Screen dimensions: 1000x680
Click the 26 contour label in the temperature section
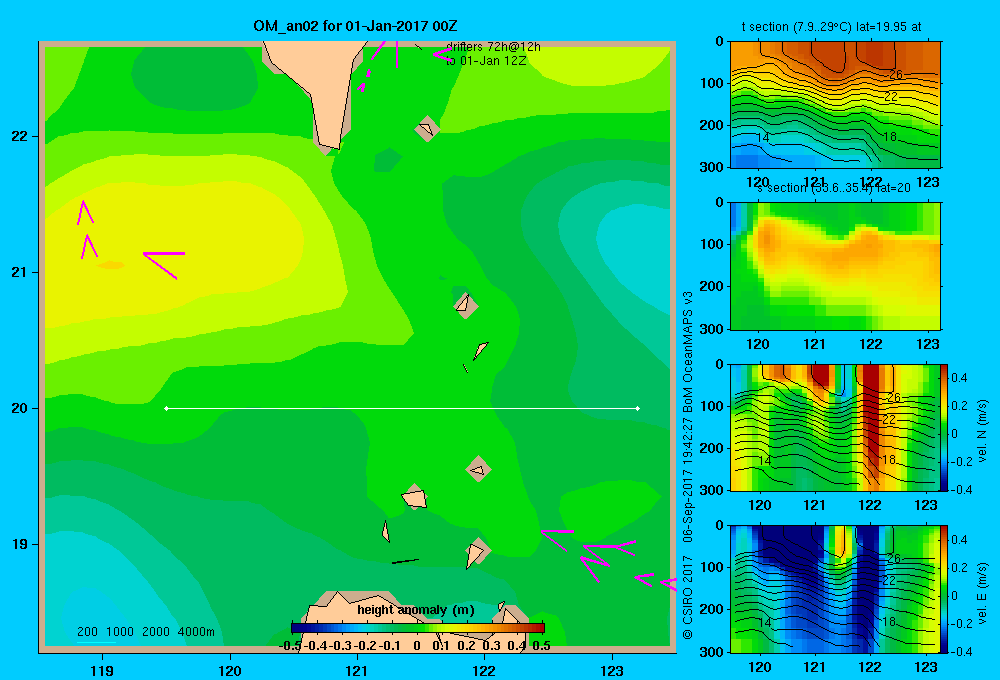896,75
